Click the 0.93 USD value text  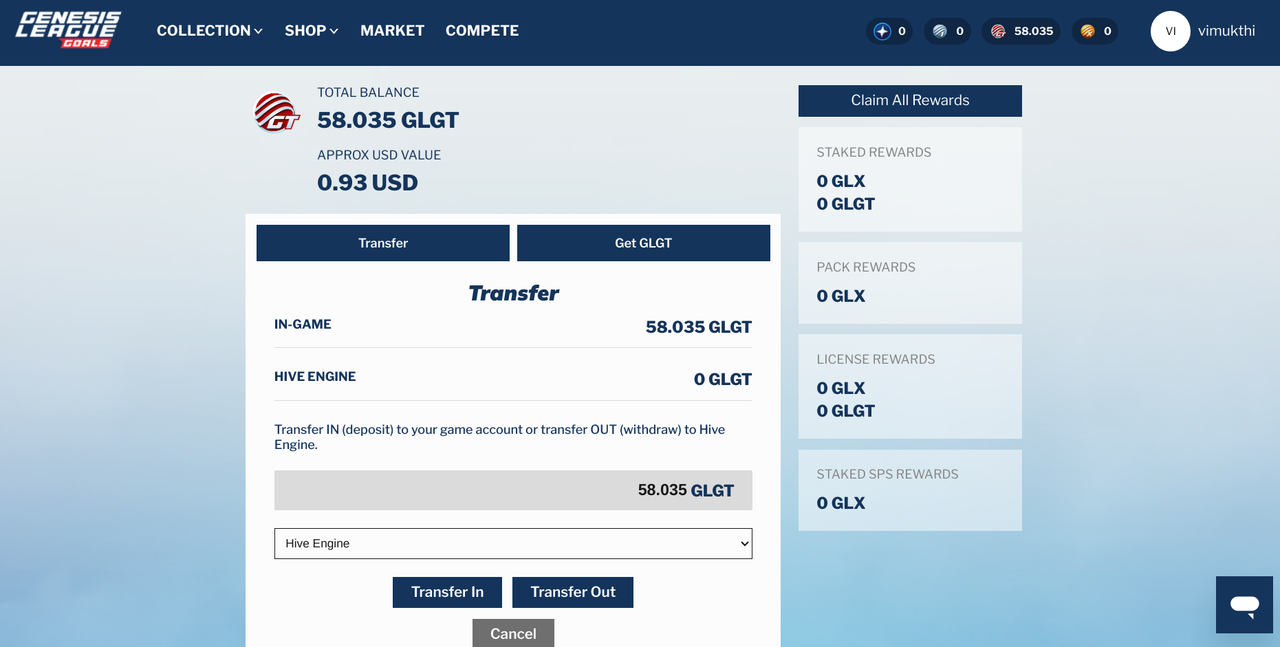pyautogui.click(x=367, y=183)
